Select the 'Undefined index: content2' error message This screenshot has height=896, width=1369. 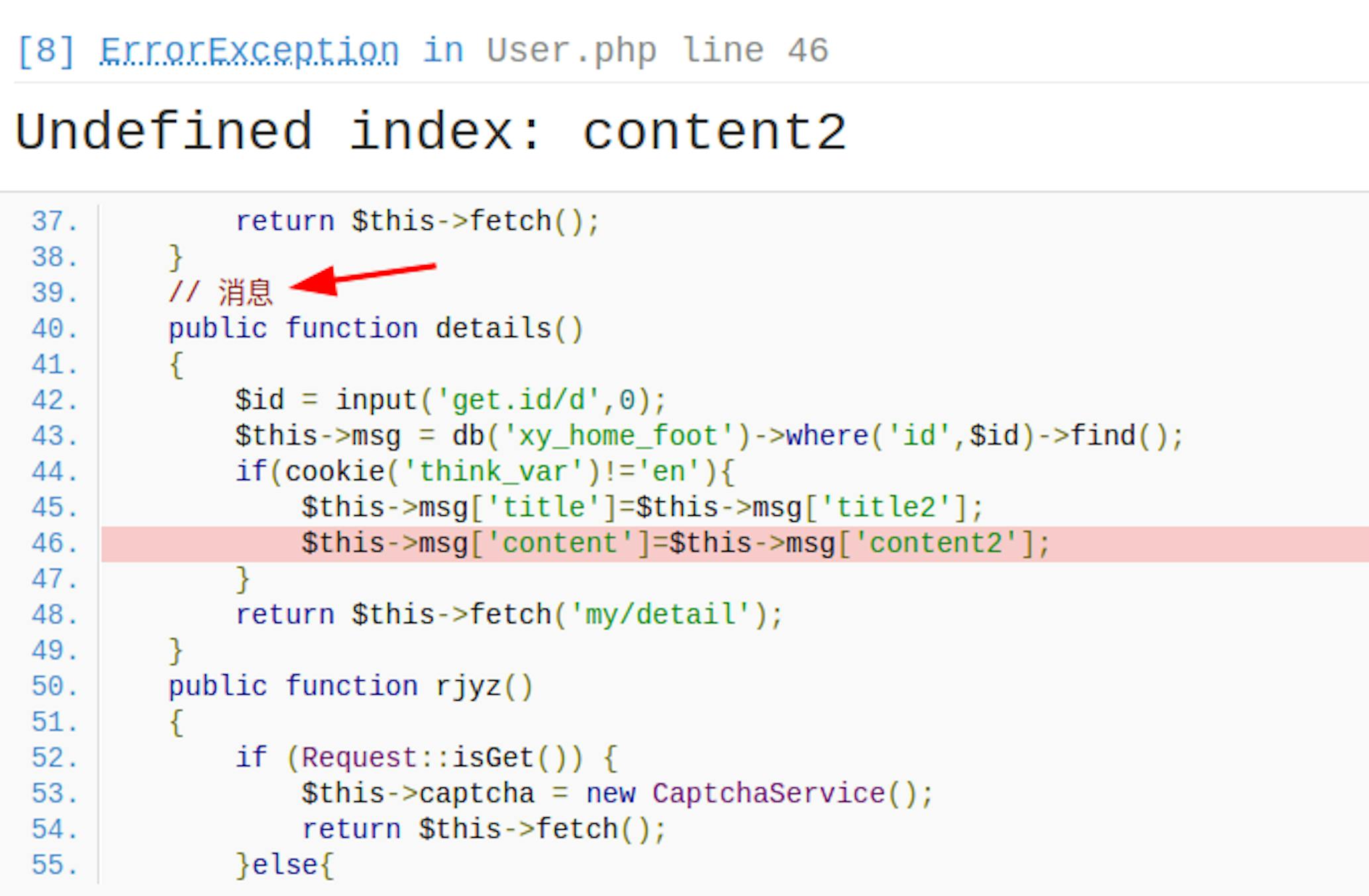pos(431,132)
